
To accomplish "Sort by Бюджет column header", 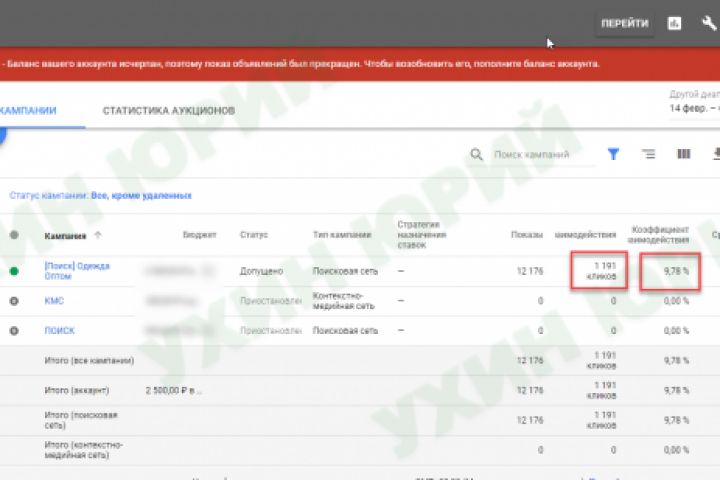I will (199, 235).
